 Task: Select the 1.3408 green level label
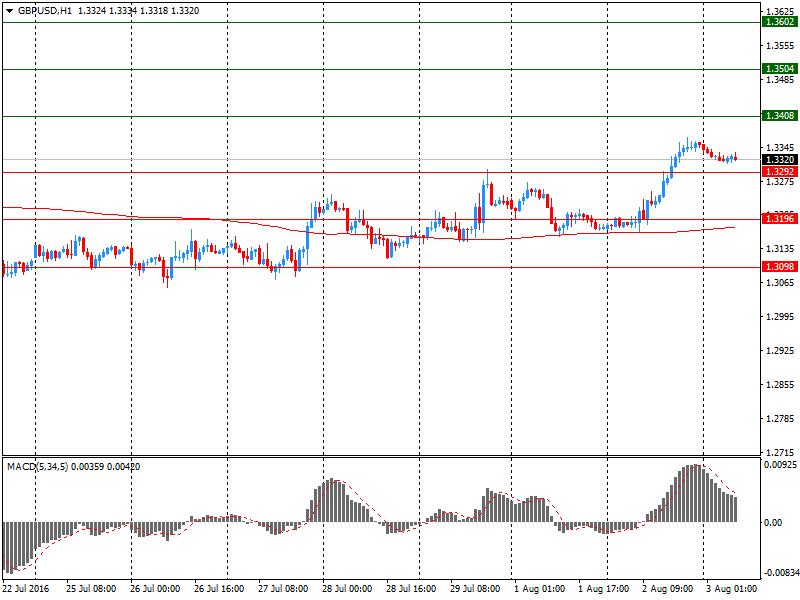(x=780, y=116)
